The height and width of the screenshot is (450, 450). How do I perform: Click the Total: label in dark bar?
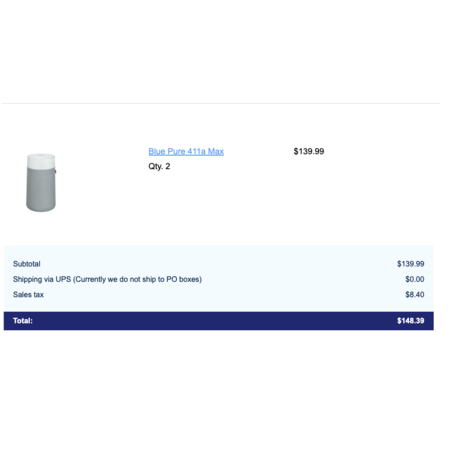tap(23, 321)
